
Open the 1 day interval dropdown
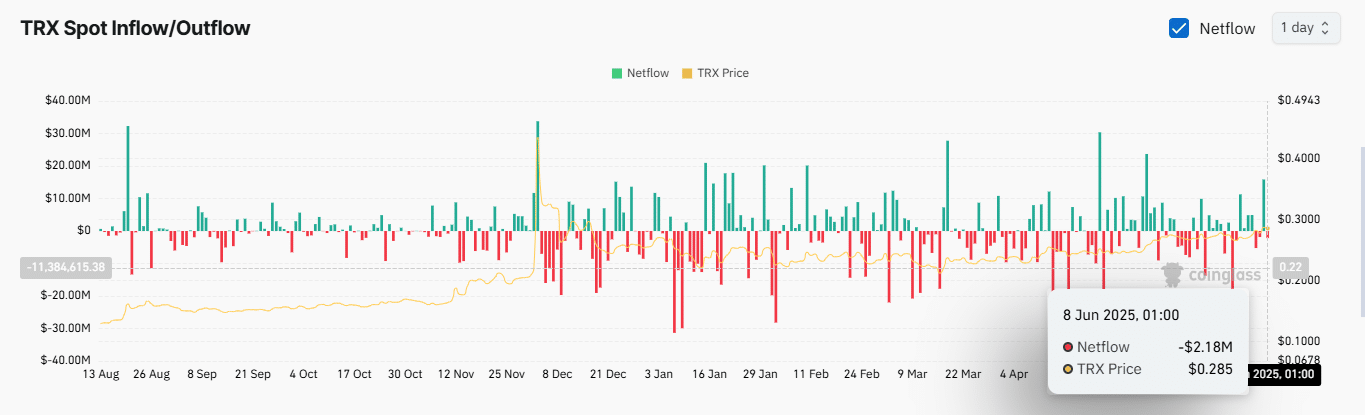(1305, 28)
